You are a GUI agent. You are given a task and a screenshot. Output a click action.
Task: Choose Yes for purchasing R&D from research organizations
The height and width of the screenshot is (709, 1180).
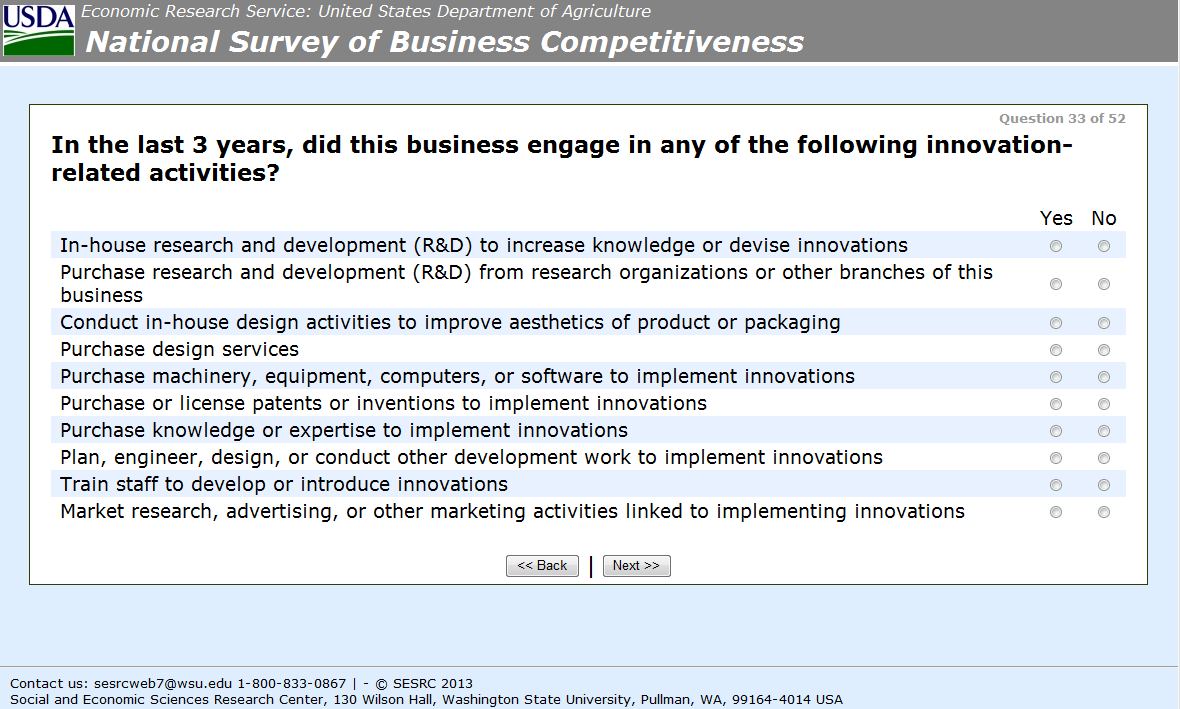(1056, 284)
